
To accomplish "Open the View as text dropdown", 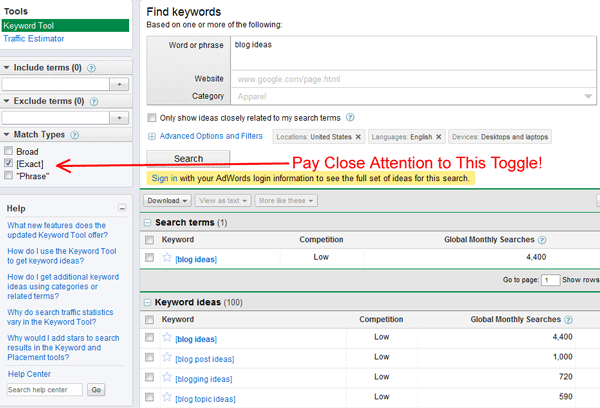I will coord(225,201).
